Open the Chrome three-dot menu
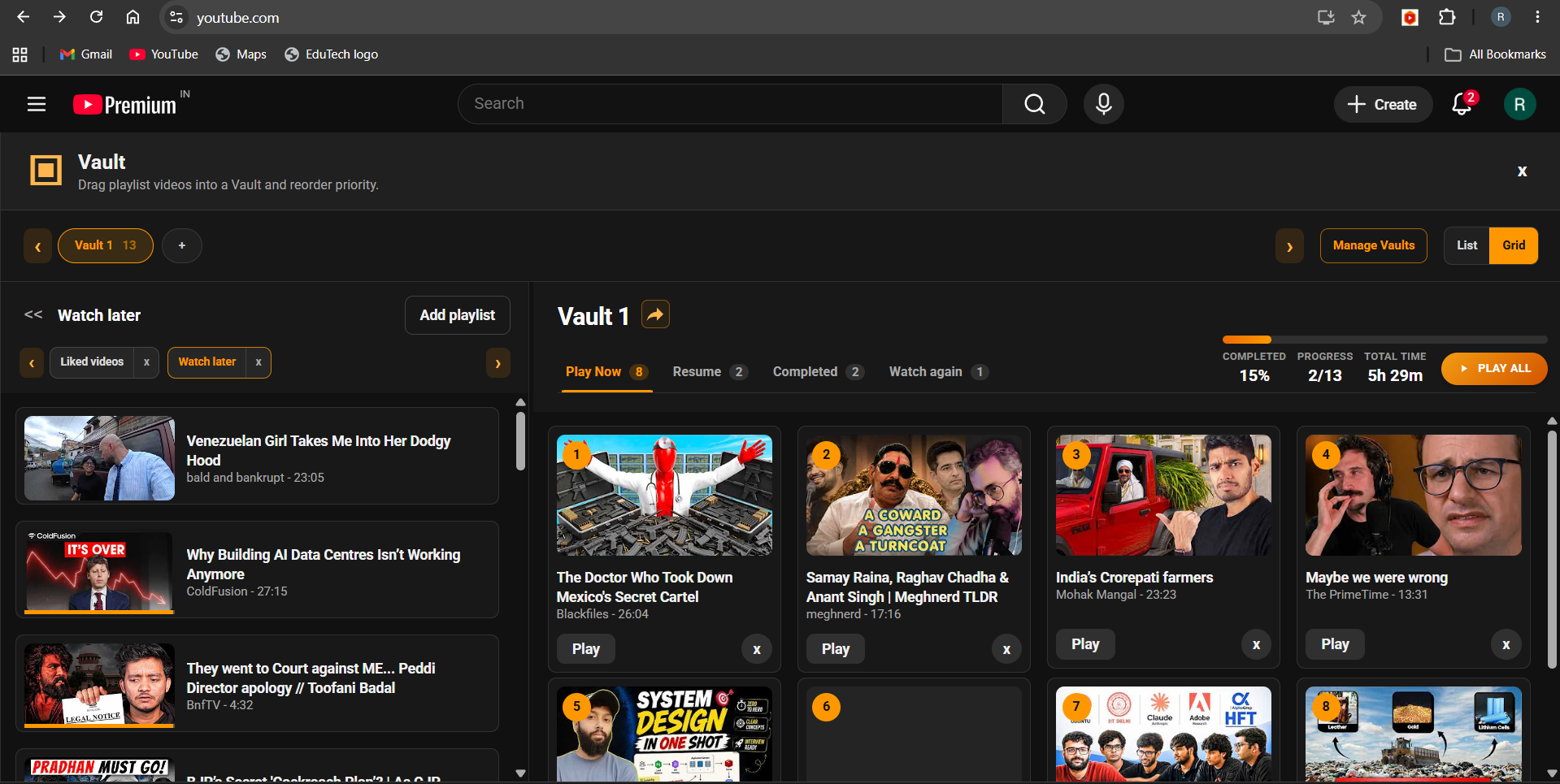The width and height of the screenshot is (1560, 784). 1537,17
